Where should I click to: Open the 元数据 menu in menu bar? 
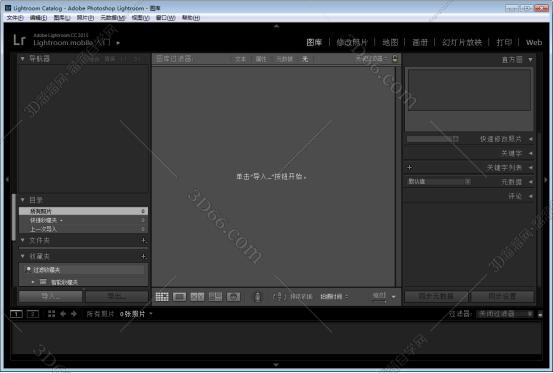pos(113,18)
